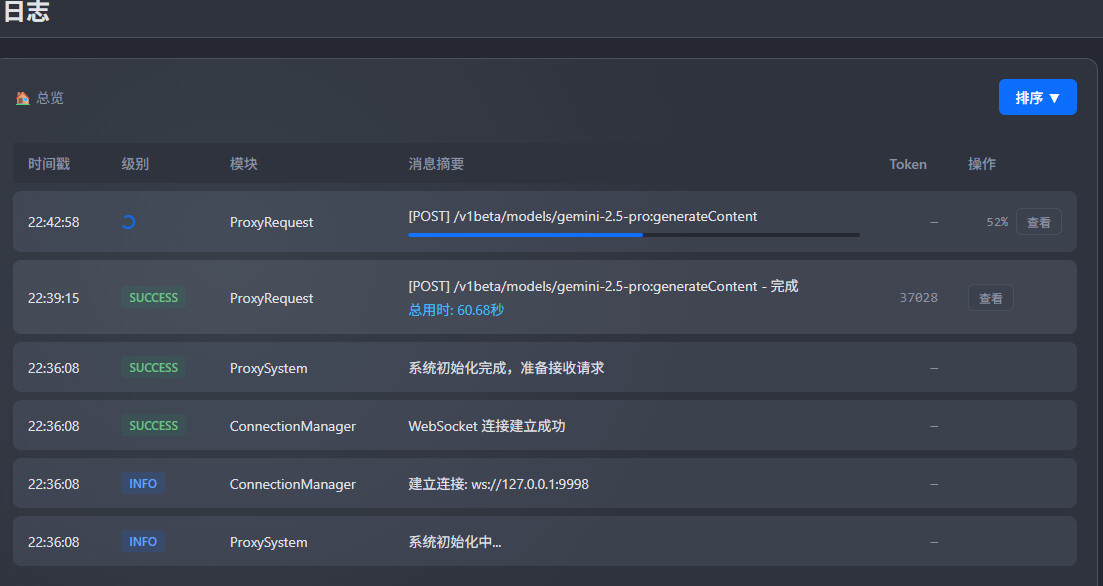Click the Token column header

tap(908, 164)
